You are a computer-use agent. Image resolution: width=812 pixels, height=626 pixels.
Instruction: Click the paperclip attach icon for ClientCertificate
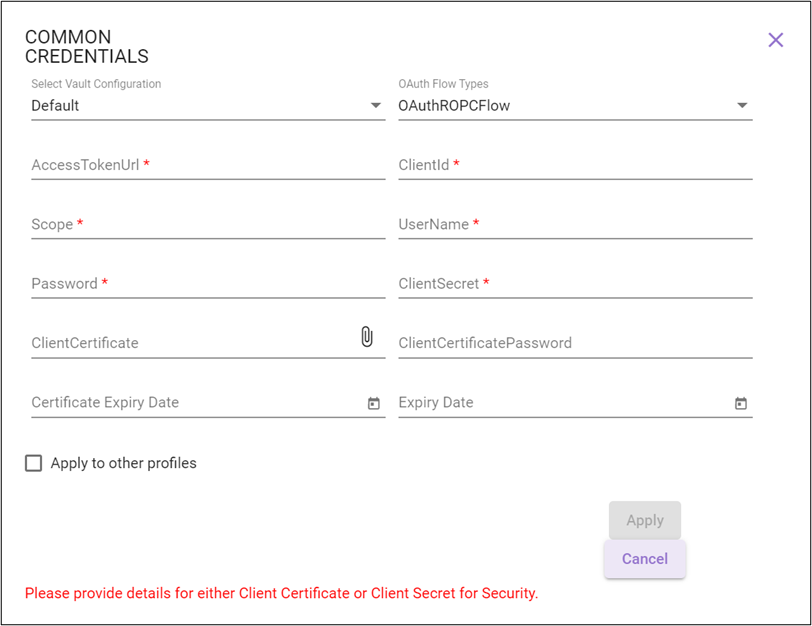367,337
